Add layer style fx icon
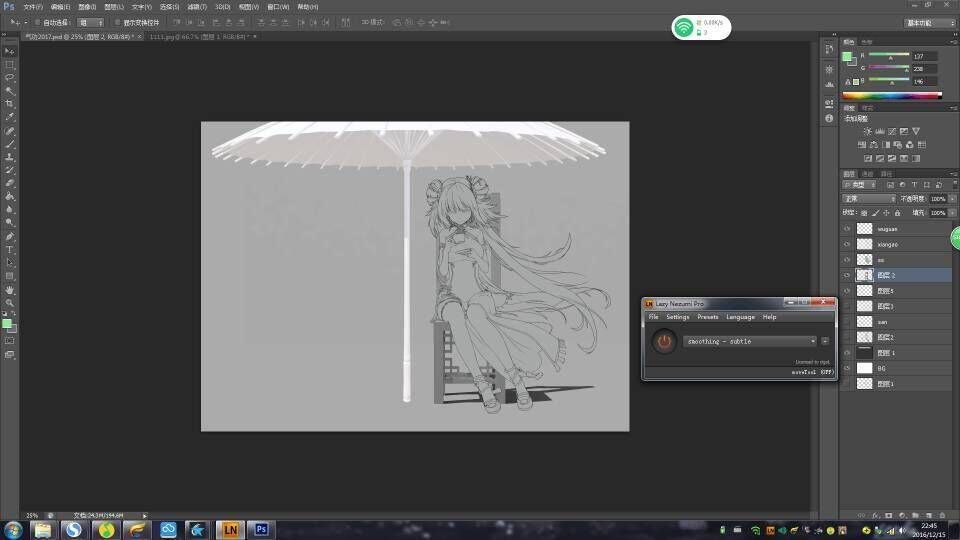The width and height of the screenshot is (960, 540). click(876, 516)
